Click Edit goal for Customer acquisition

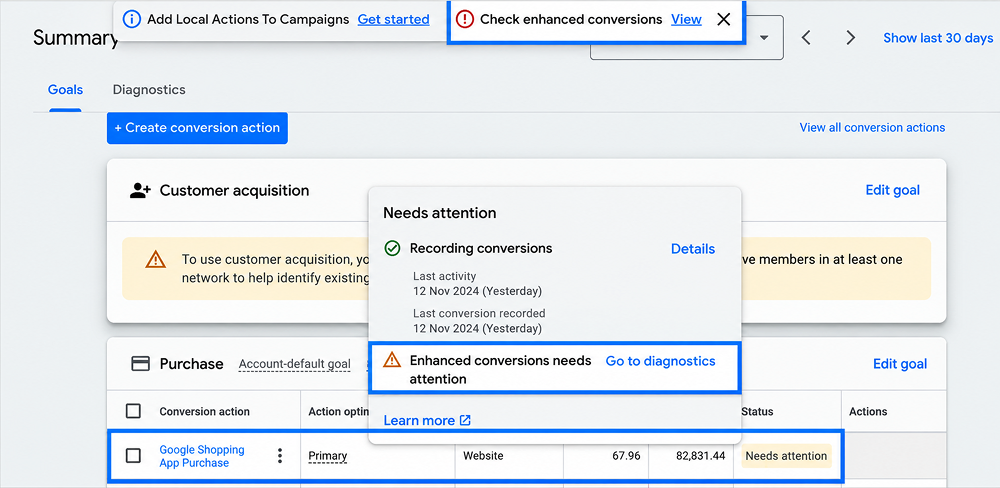pos(893,190)
